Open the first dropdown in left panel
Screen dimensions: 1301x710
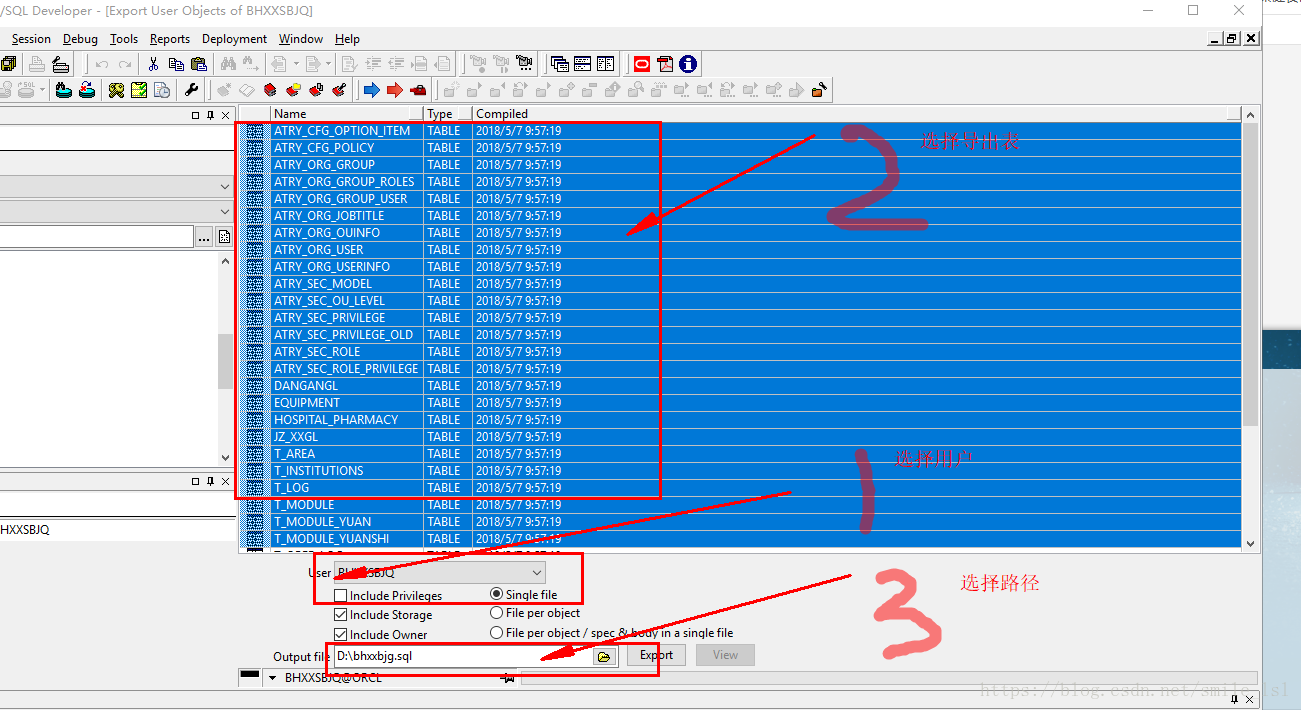coord(224,186)
